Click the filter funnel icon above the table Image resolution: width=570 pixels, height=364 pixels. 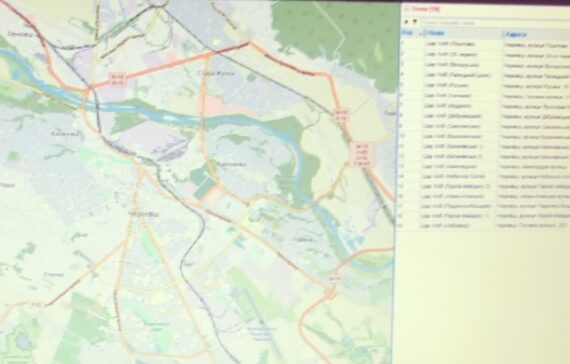[414, 22]
